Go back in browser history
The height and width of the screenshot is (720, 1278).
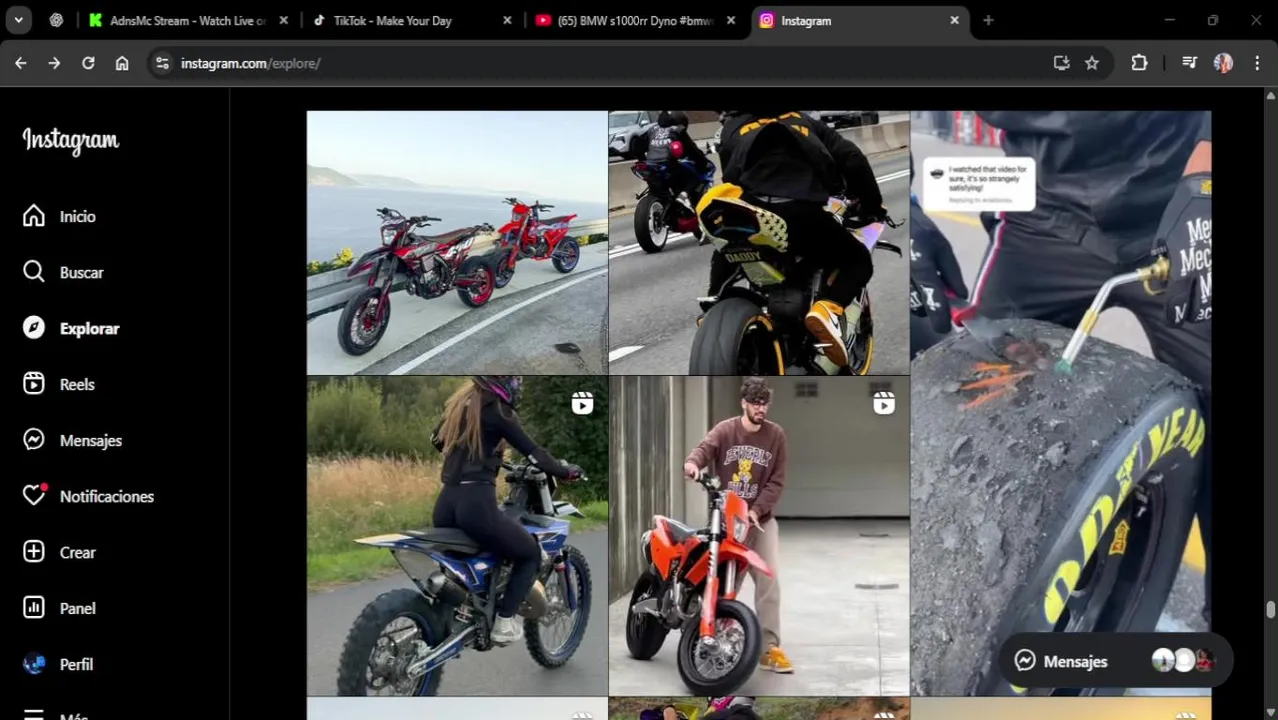[x=21, y=63]
